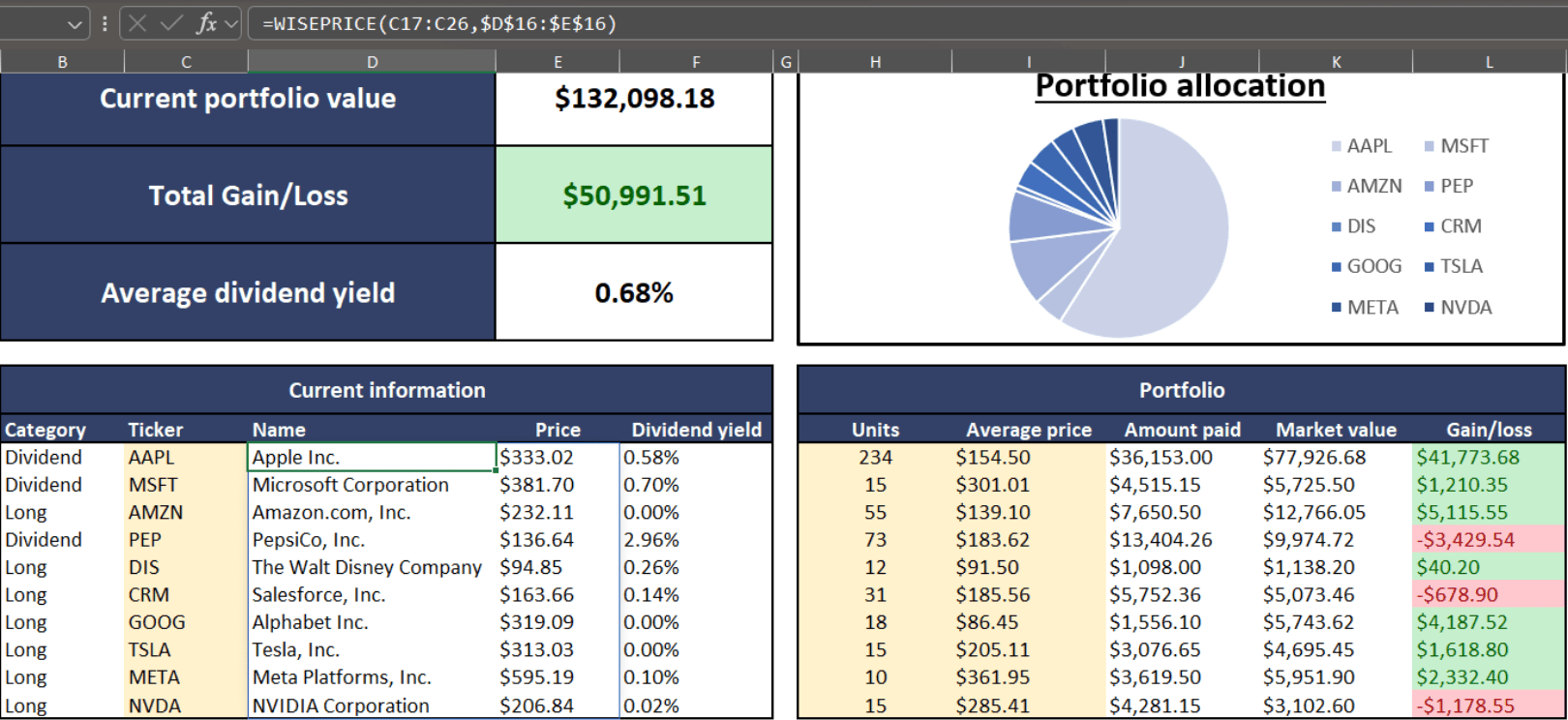This screenshot has width=1568, height=720.
Task: Select the column E header
Action: coord(558,62)
